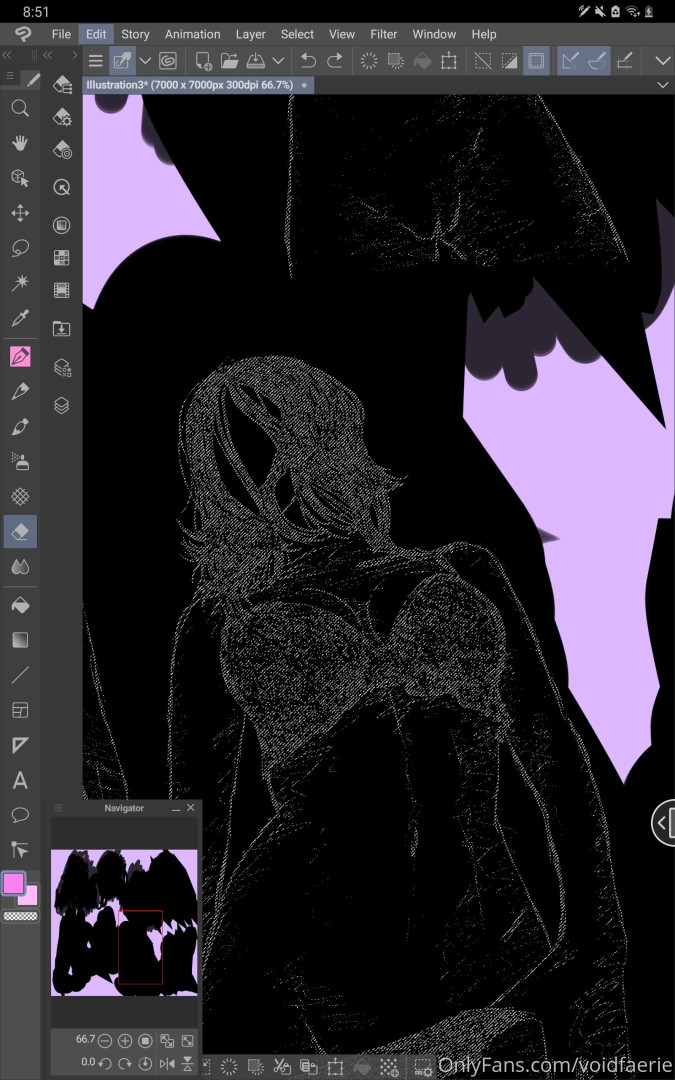
Task: Open canvas tab list dropdown chevron
Action: pos(662,86)
